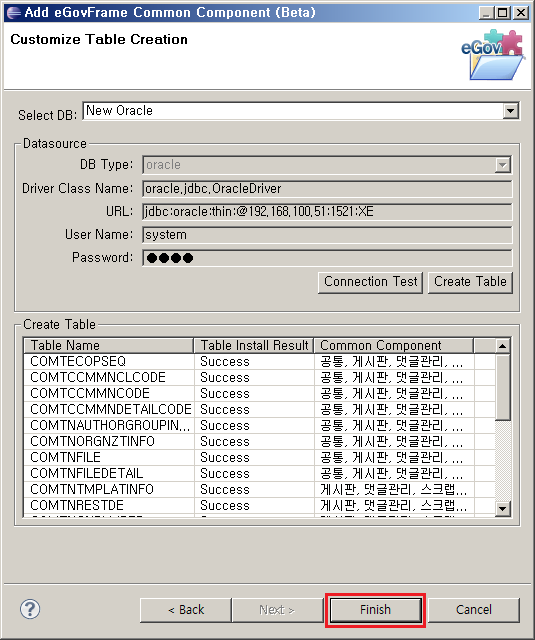Click the Eclipse icon in title bar
535x640 pixels.
pyautogui.click(x=14, y=13)
